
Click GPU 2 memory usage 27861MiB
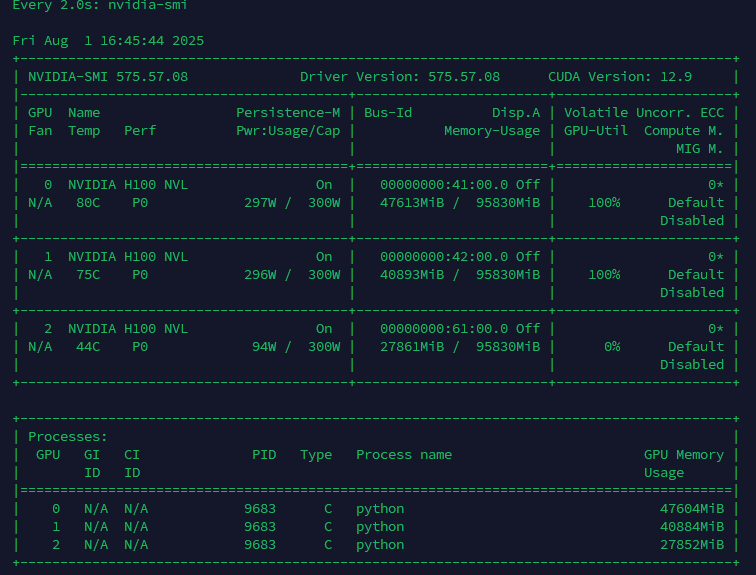412,347
